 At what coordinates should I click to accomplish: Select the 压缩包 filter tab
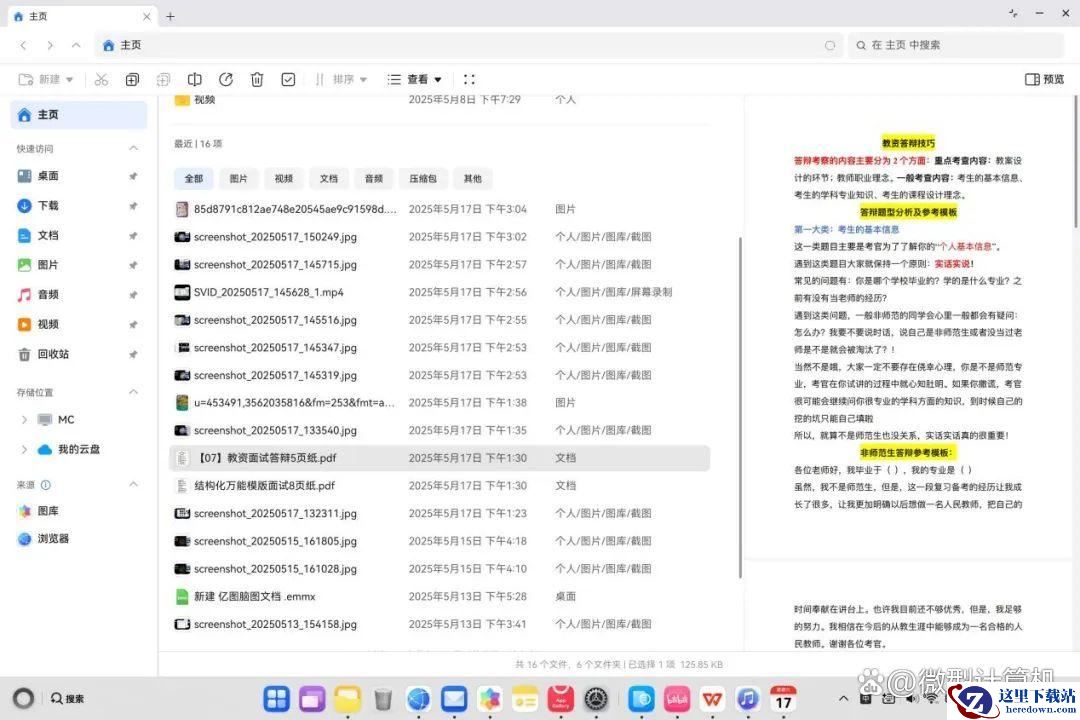click(423, 178)
